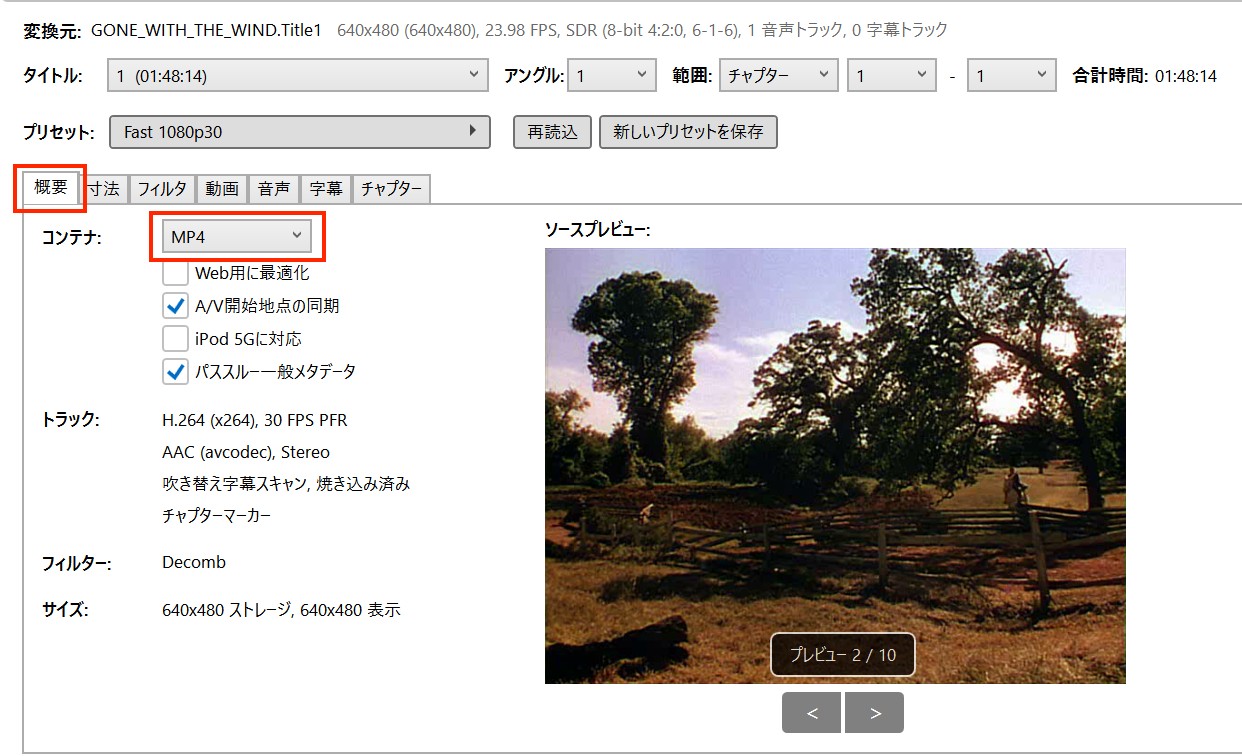Click the プレビュー 2 / 10 label
Screen dimensions: 1242x756
click(x=843, y=655)
